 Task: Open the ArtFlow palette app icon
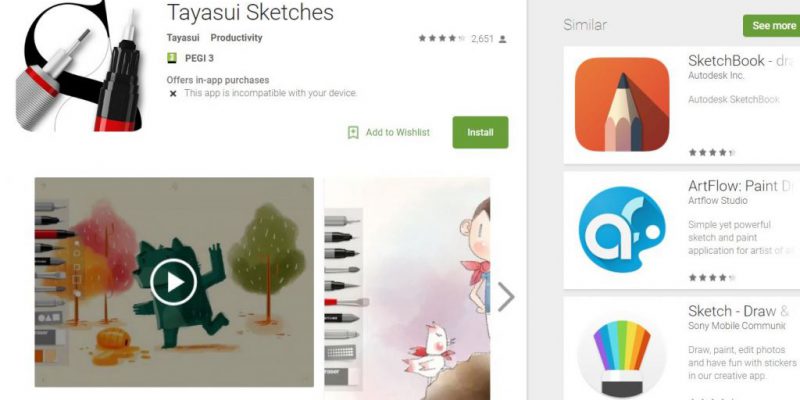pos(622,230)
